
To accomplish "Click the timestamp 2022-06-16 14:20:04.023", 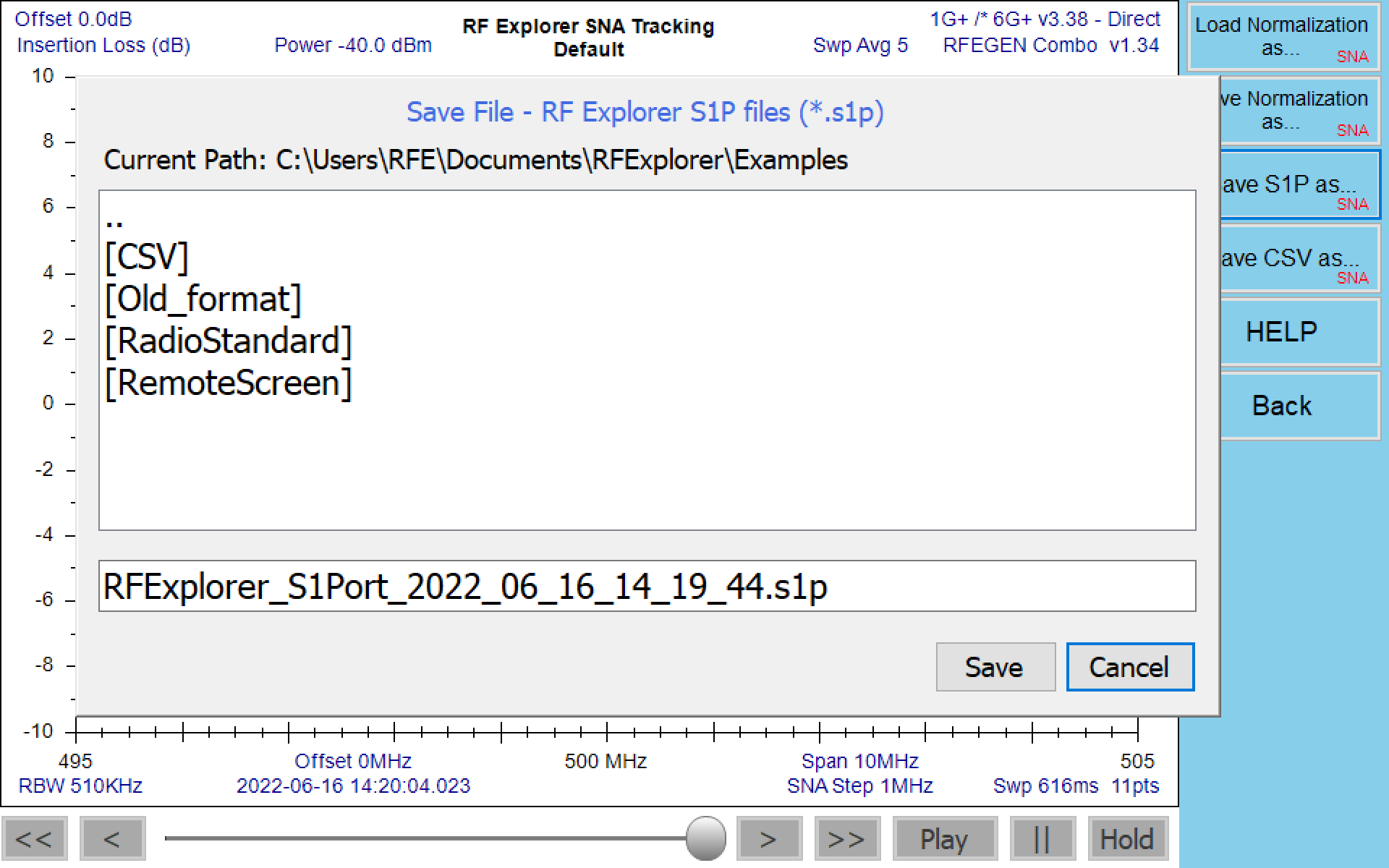I will tap(353, 786).
